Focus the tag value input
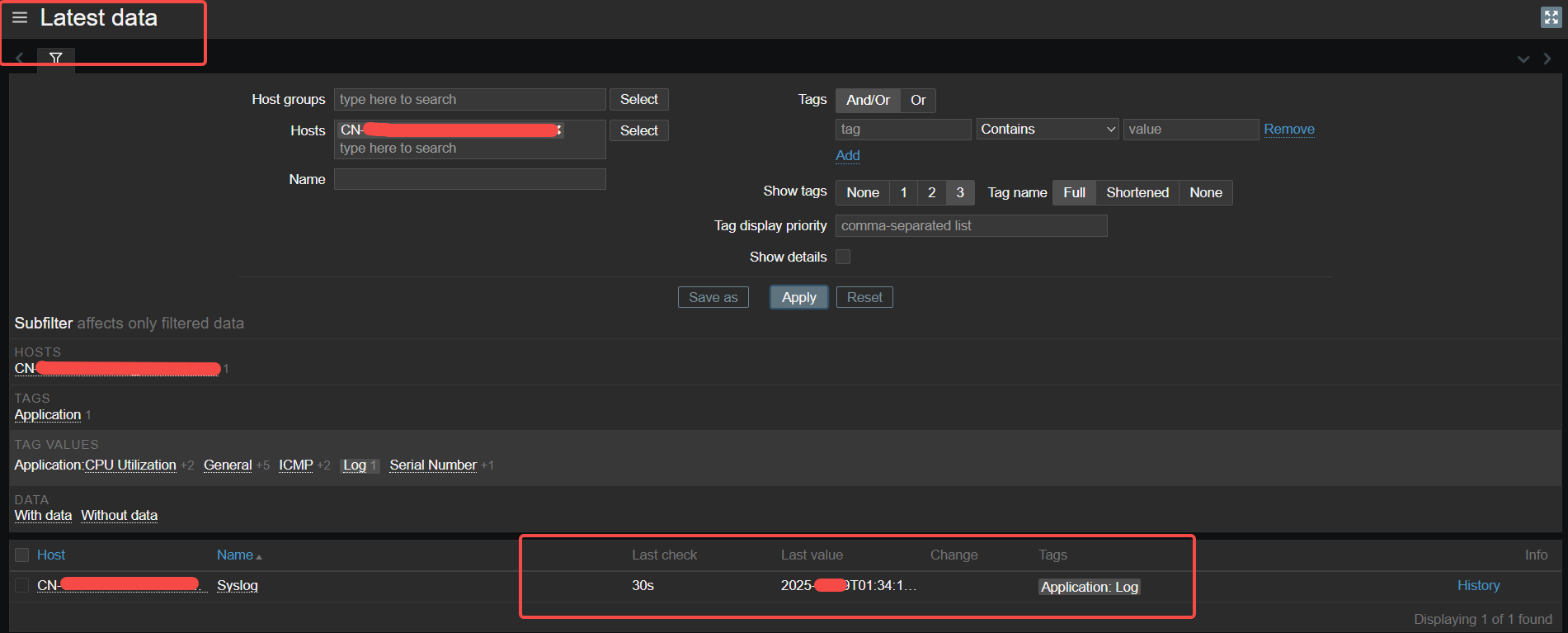 (1191, 130)
